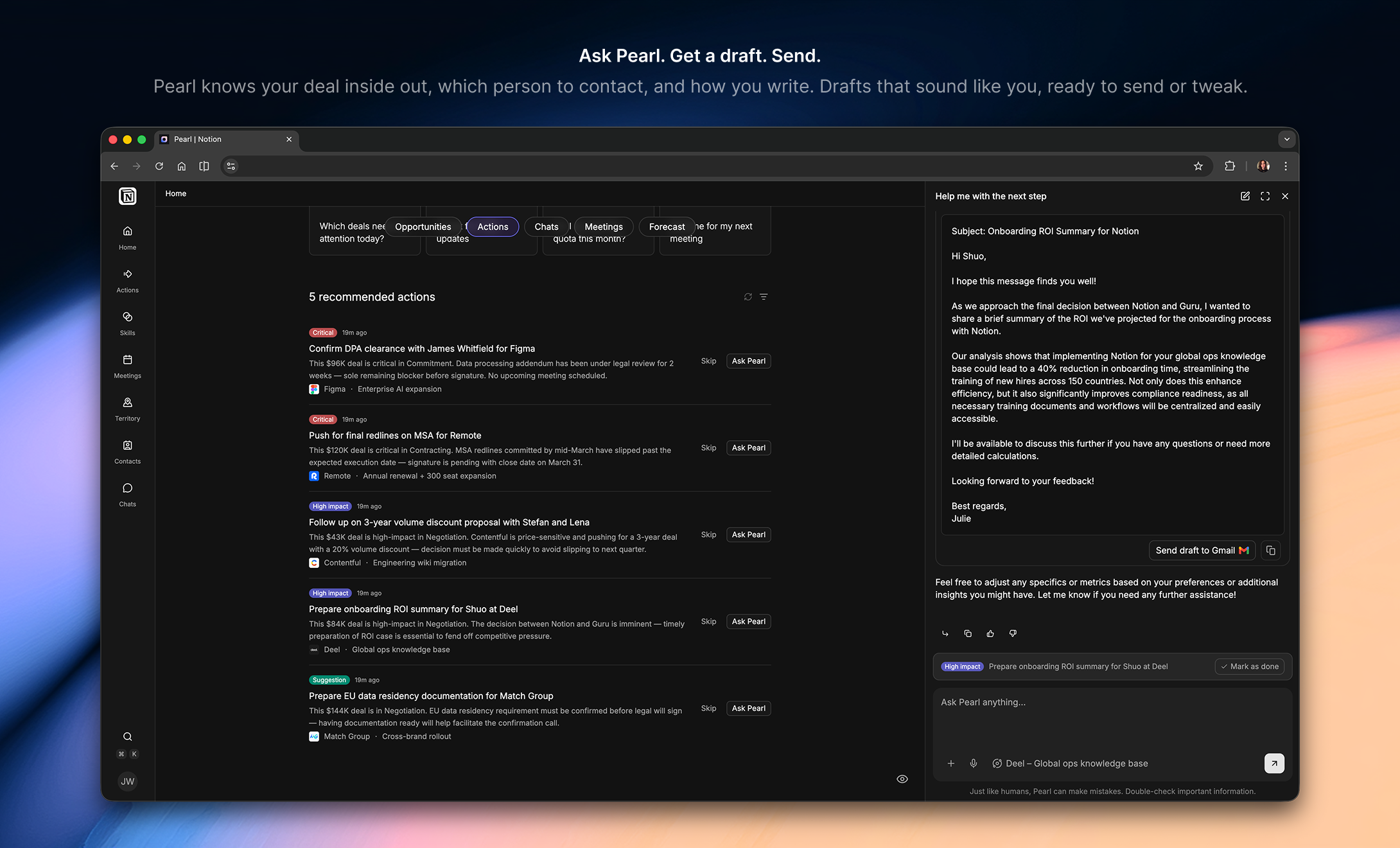Image resolution: width=1400 pixels, height=848 pixels.
Task: Select the Forecast pill tab
Action: pyautogui.click(x=667, y=227)
